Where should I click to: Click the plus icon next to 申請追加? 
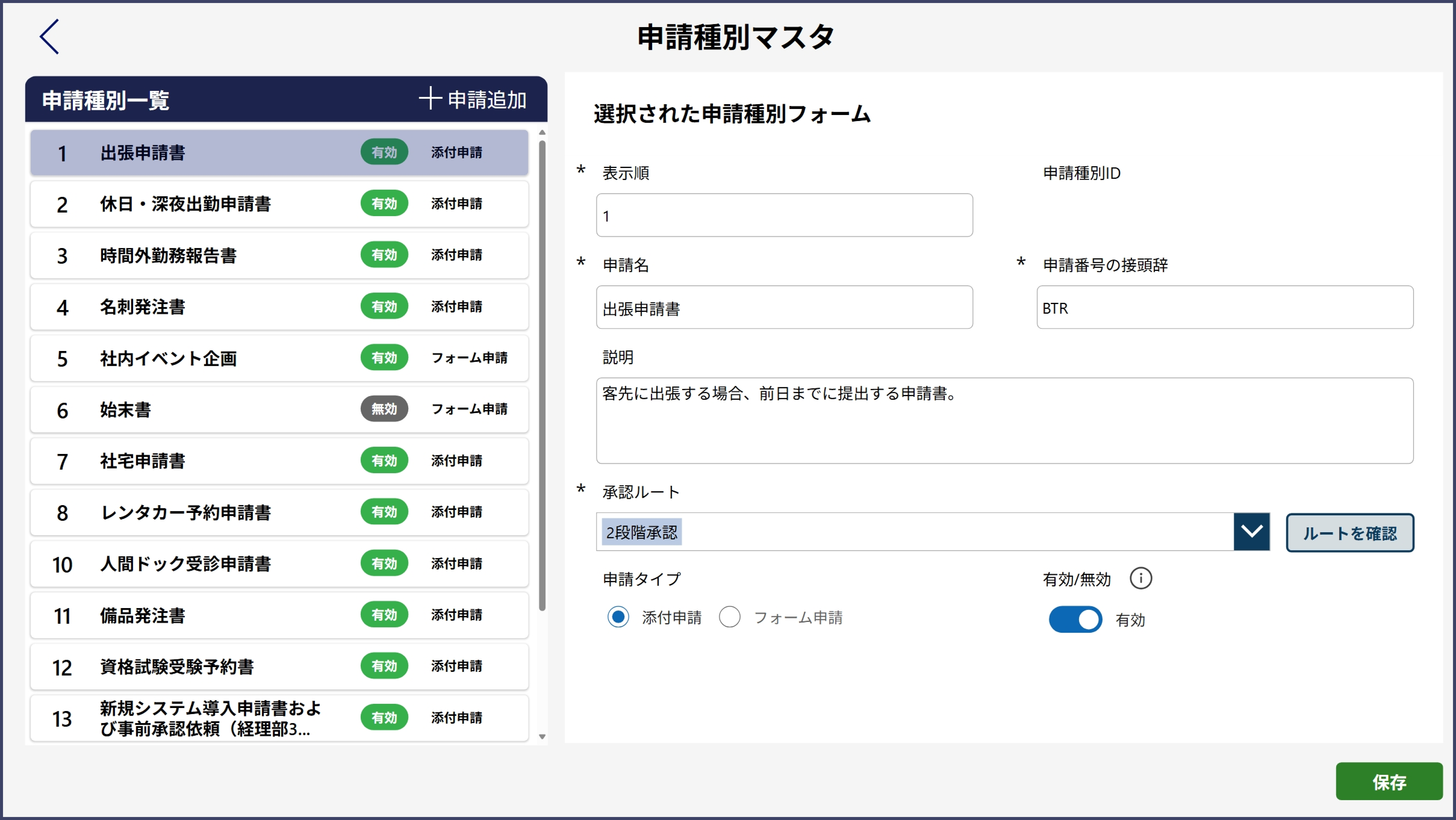click(431, 98)
